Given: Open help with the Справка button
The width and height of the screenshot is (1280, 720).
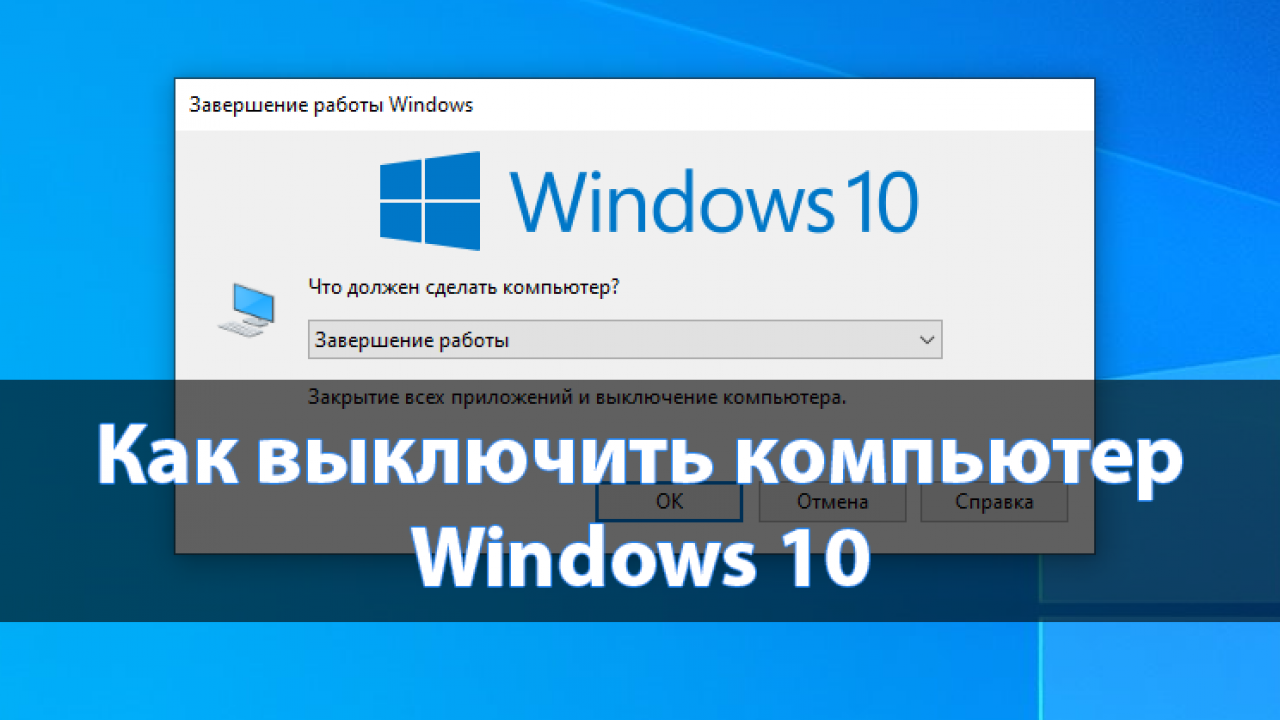Looking at the screenshot, I should coord(994,502).
